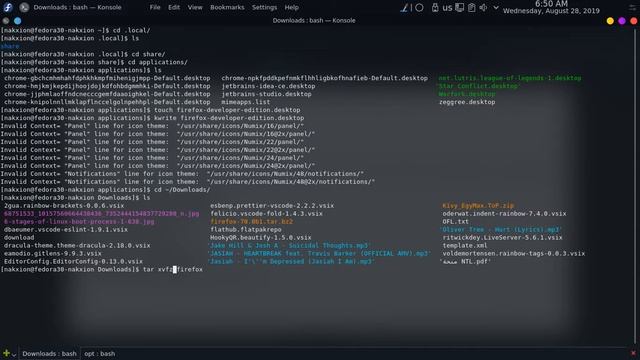Viewport: 640px width, 360px height.
Task: Click the 'Warfork.desktop' green entry
Action: tap(467, 94)
